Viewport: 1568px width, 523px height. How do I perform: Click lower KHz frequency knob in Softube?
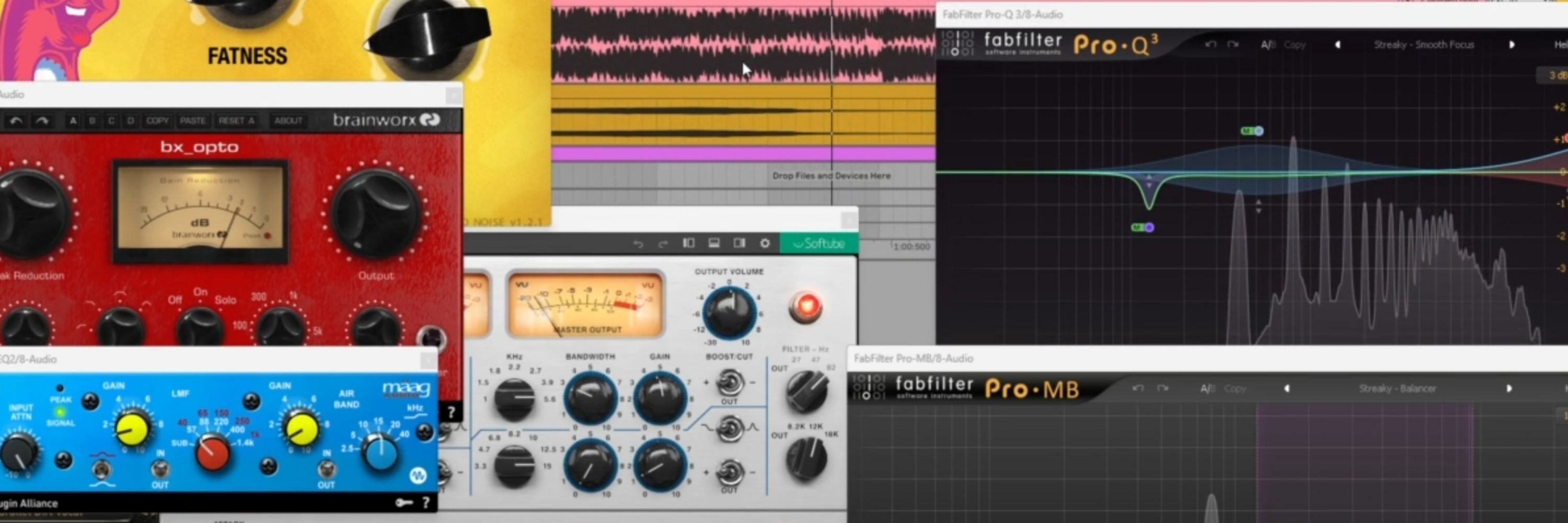514,466
